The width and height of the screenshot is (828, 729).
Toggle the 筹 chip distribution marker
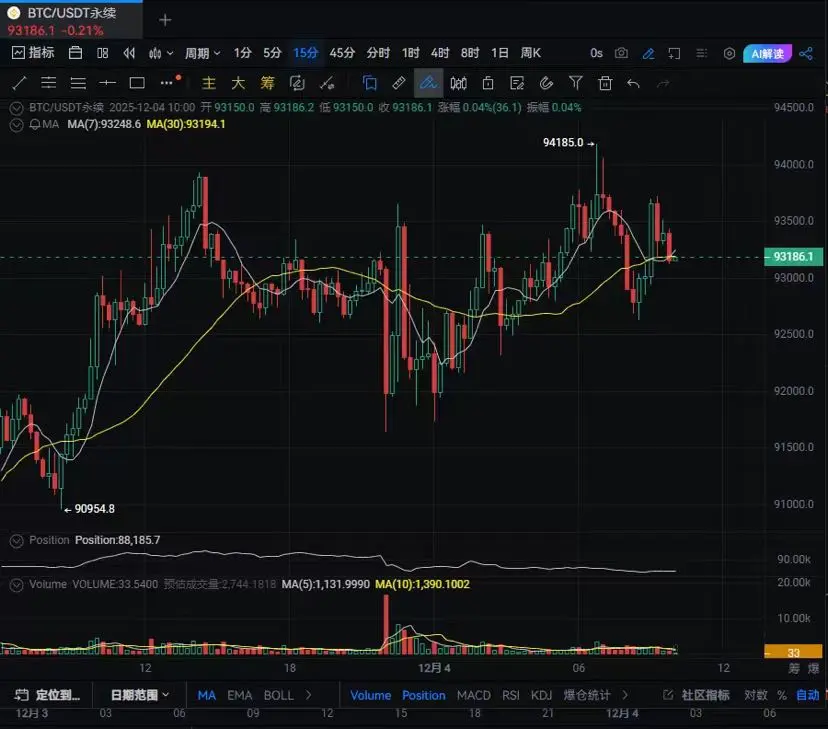point(268,83)
